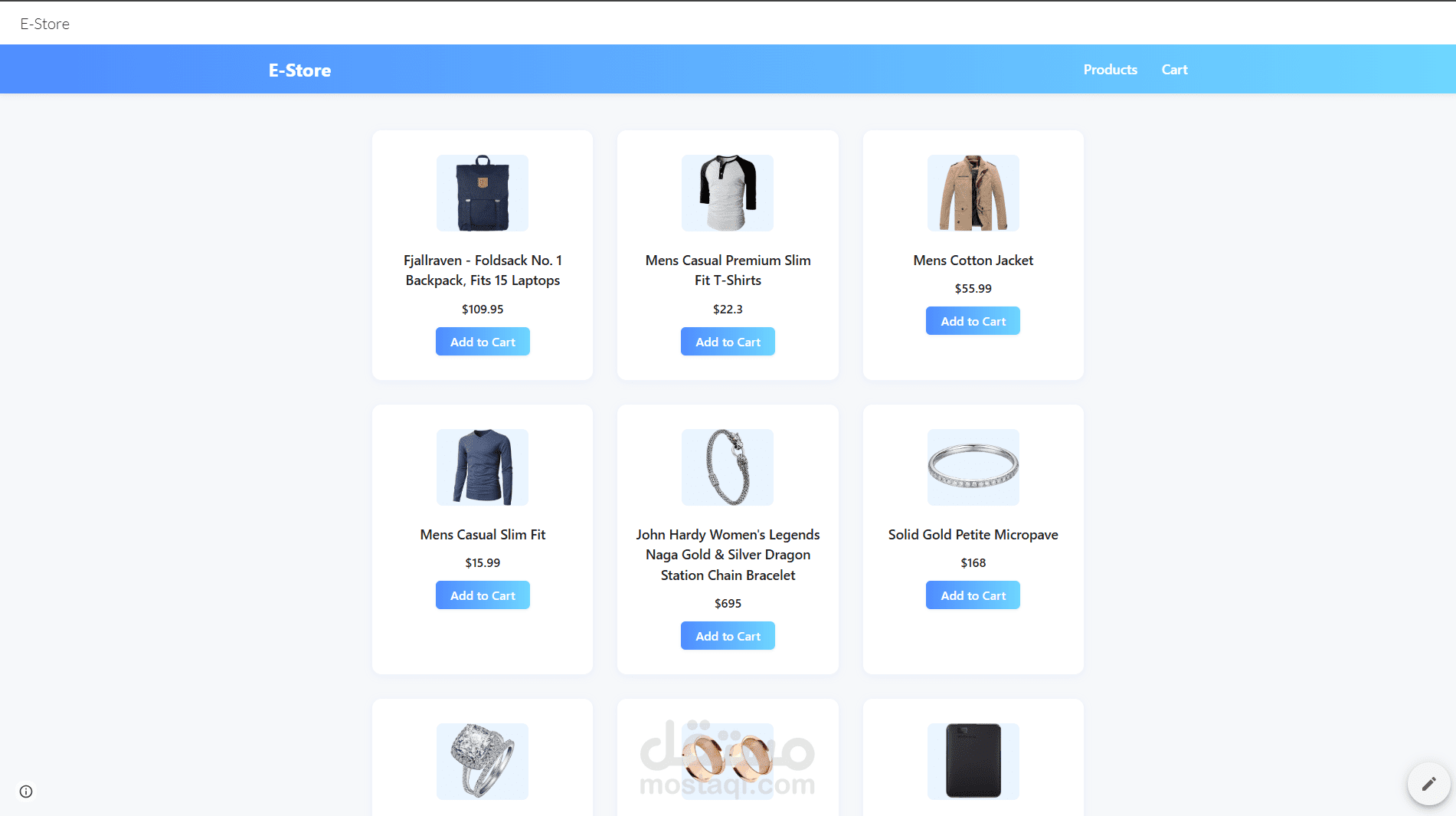Click the navy backpack product image

pyautogui.click(x=483, y=193)
